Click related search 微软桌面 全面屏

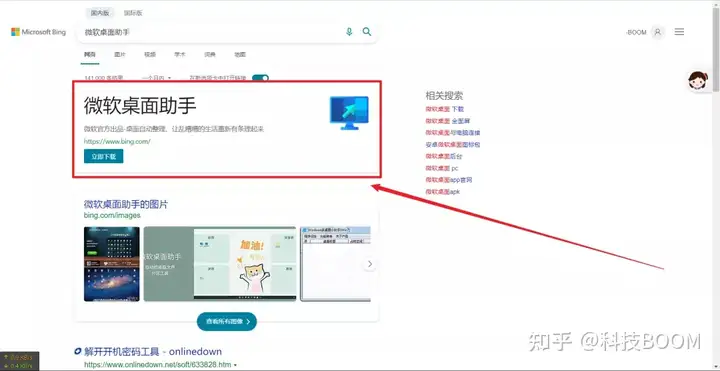448,121
